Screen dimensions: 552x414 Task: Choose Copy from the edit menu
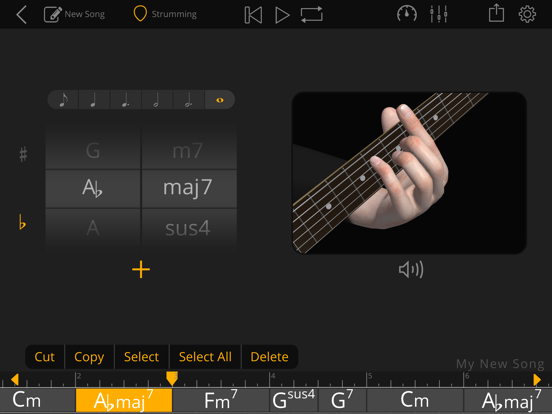click(89, 357)
